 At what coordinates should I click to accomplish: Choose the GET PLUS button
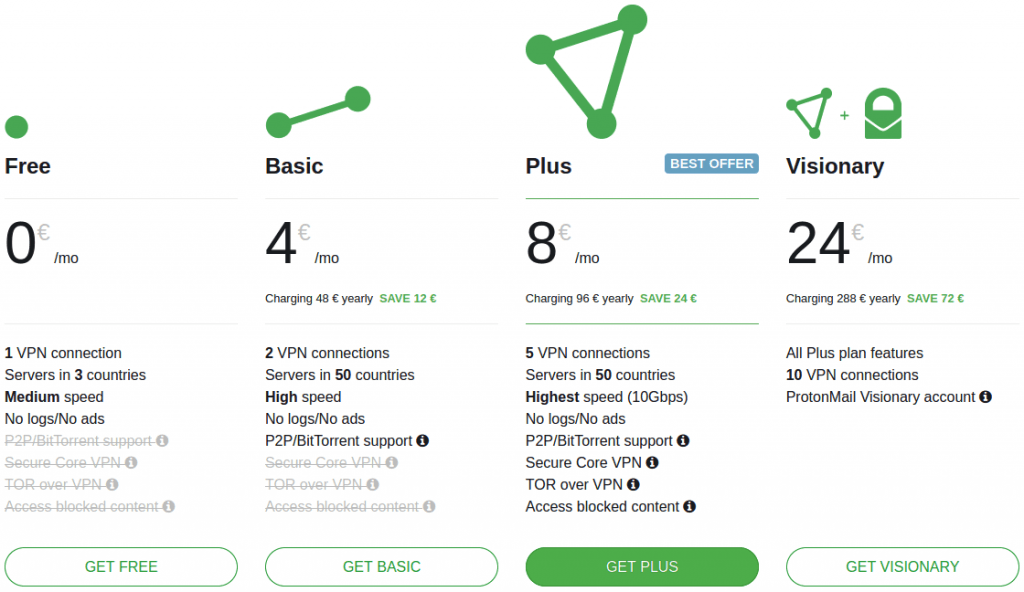click(x=642, y=567)
